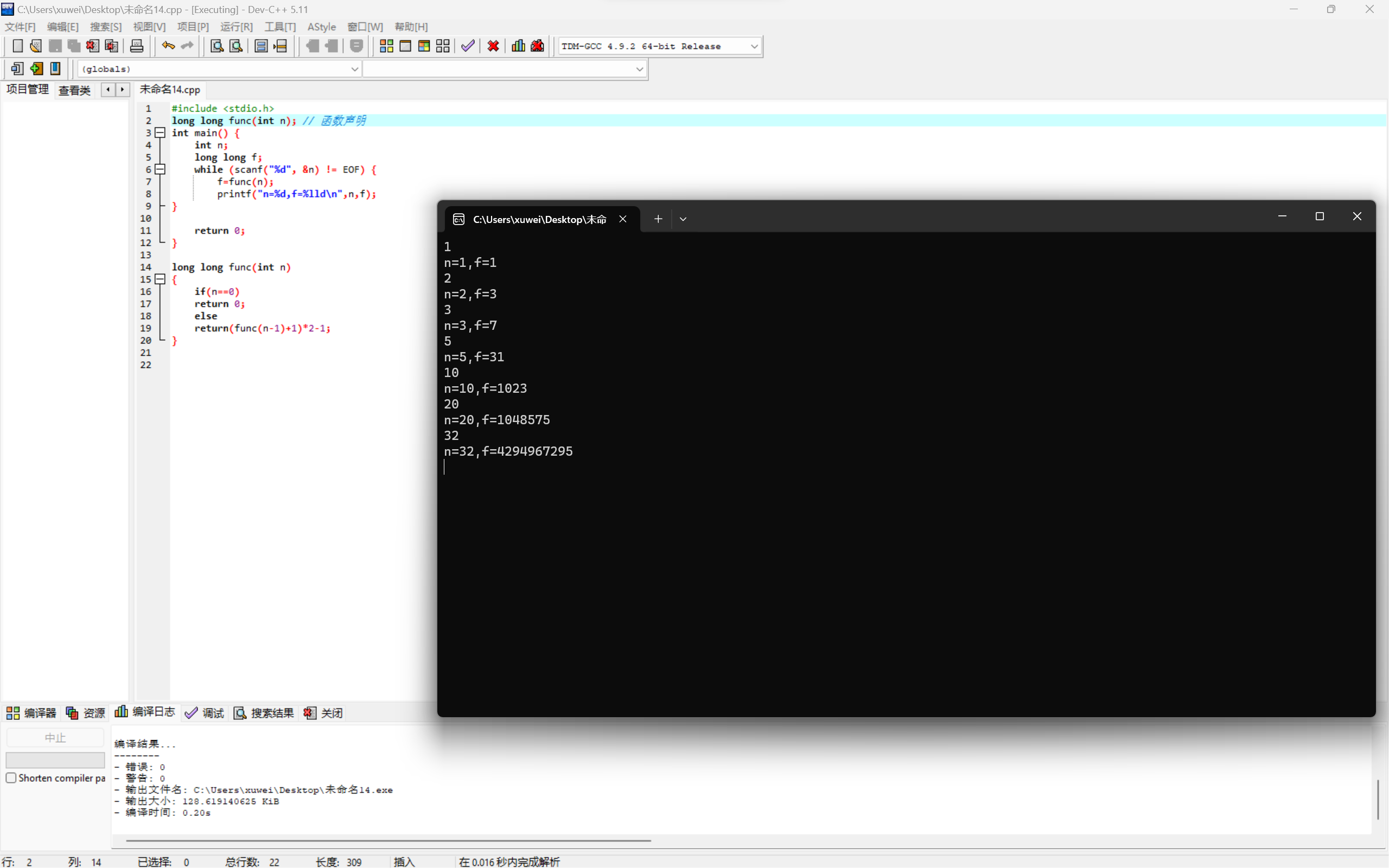Open the console new-tab dropdown chevron
The width and height of the screenshot is (1389, 868).
683,219
